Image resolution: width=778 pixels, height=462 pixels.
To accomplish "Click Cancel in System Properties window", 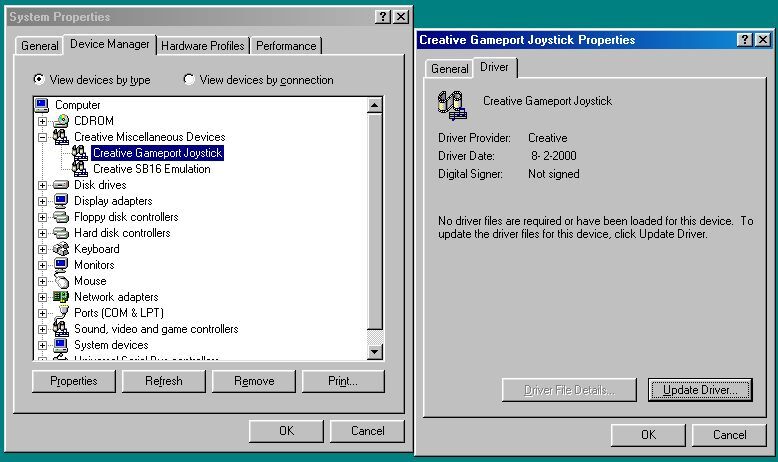I will pos(367,431).
